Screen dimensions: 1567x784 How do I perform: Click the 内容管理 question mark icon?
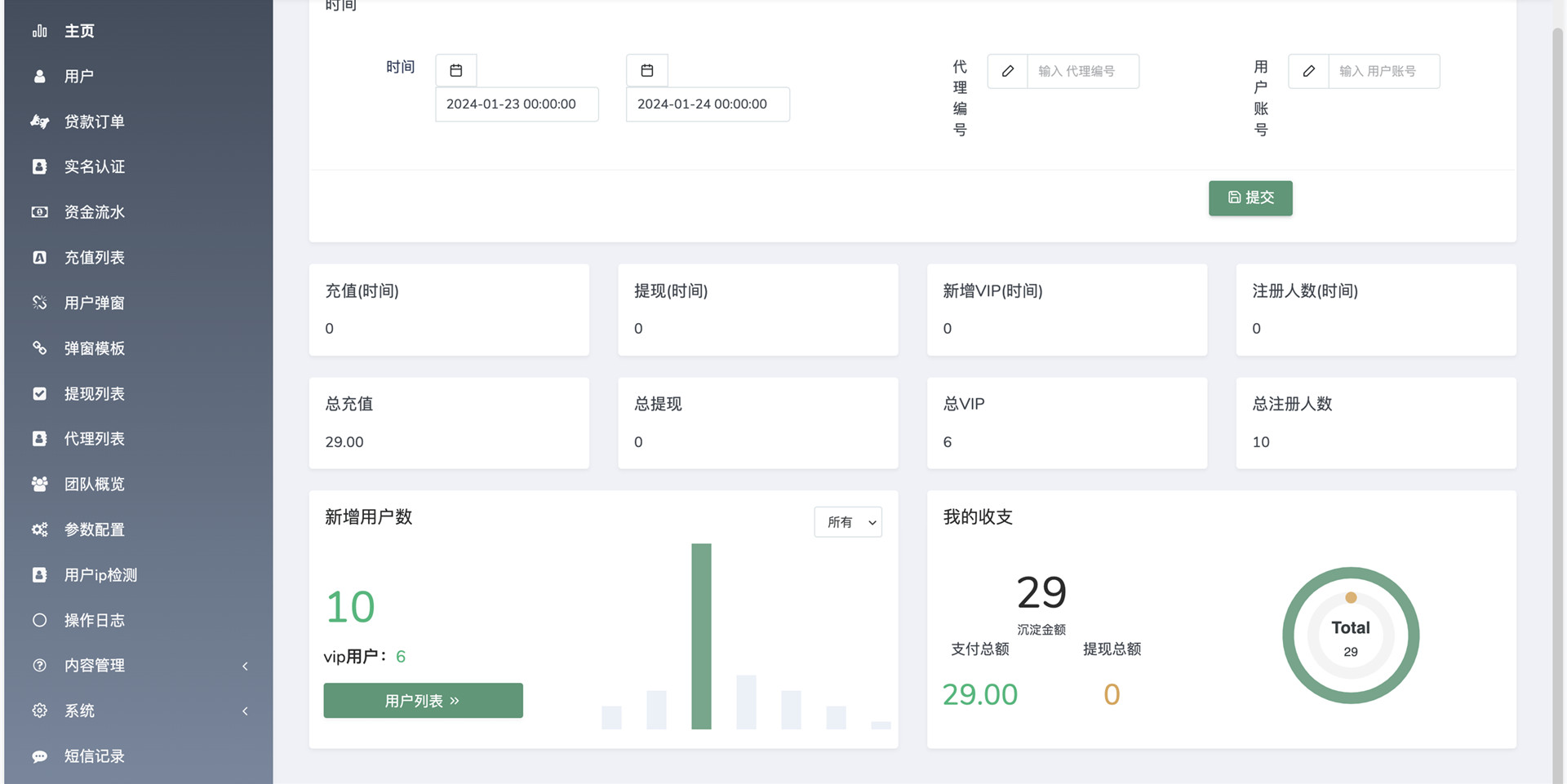coord(39,666)
